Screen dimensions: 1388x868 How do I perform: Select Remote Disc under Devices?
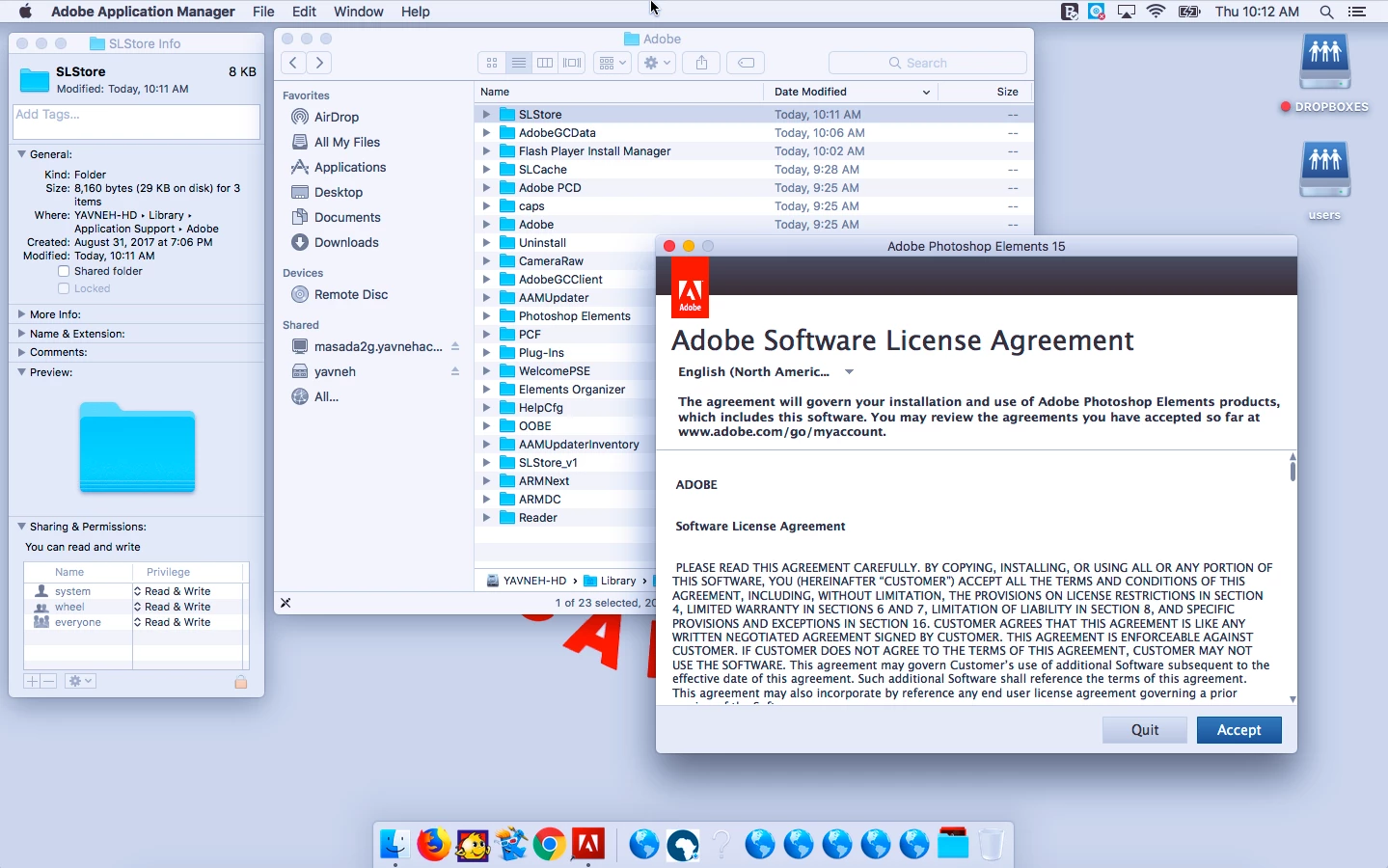(350, 294)
